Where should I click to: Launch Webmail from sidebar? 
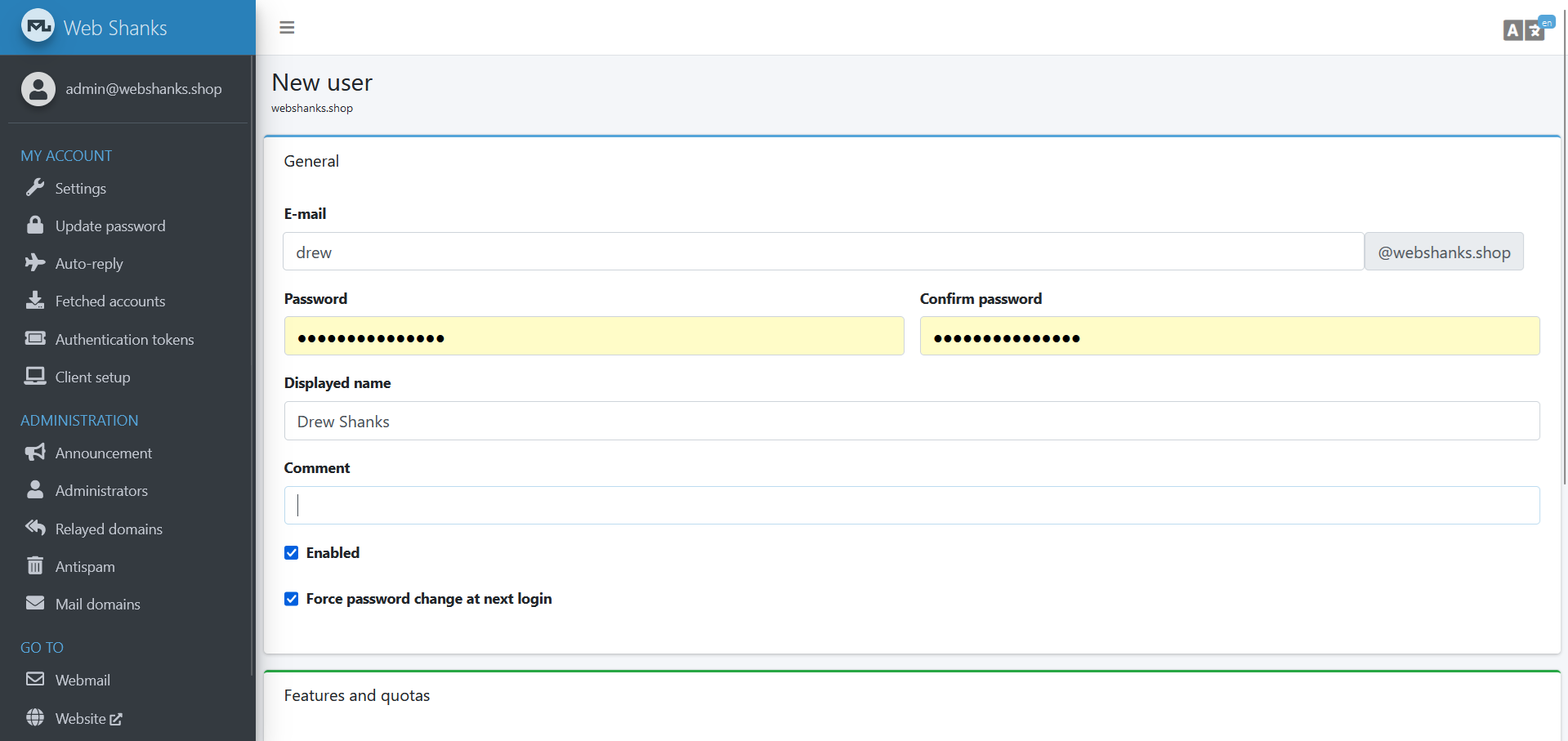click(x=83, y=681)
